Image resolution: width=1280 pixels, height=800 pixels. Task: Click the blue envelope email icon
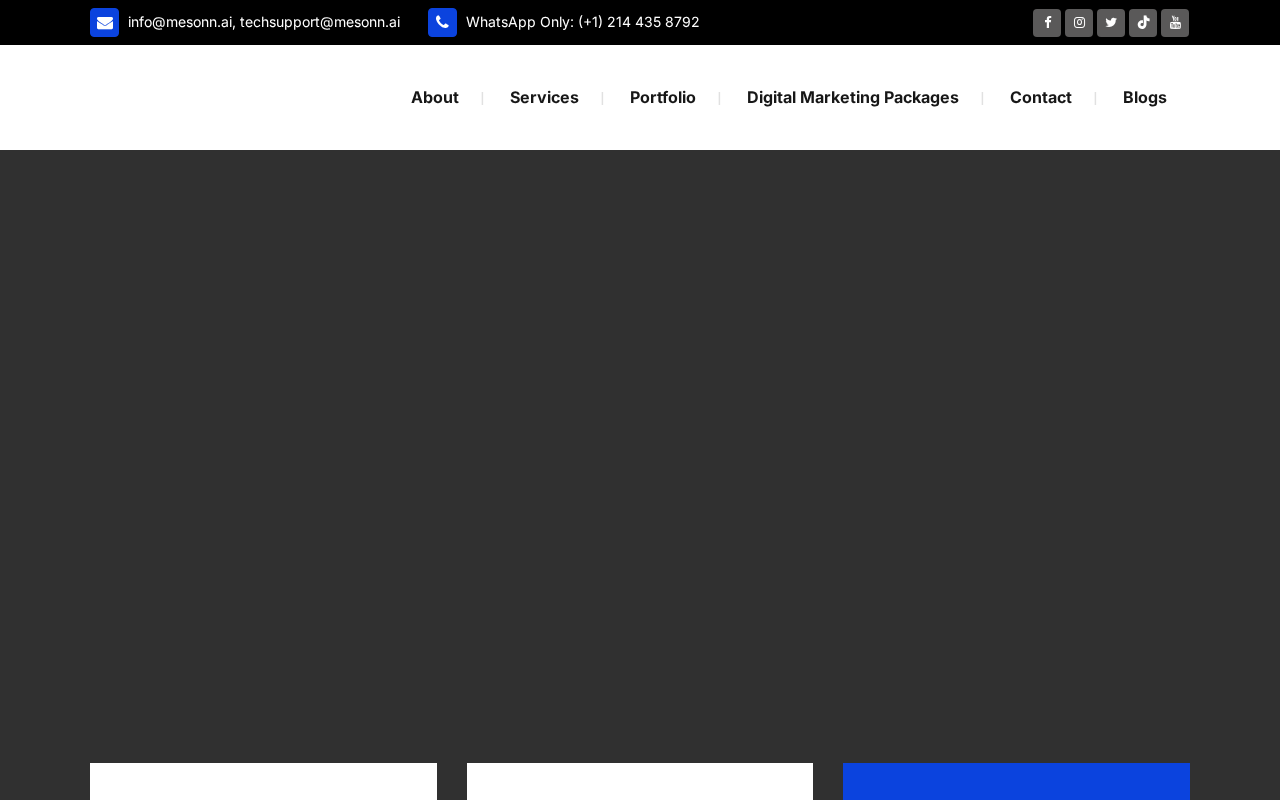coord(104,22)
